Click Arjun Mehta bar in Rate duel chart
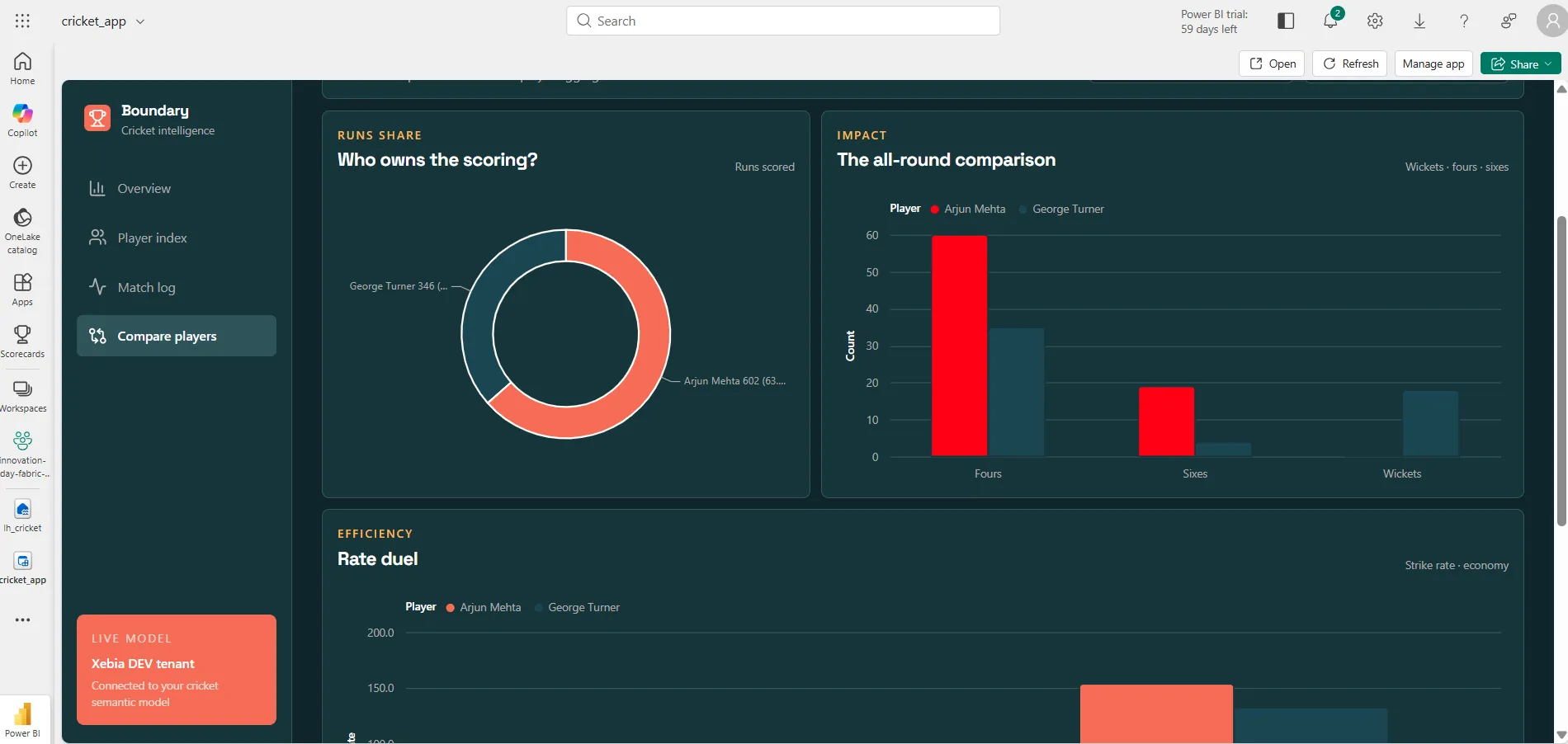 point(1156,713)
